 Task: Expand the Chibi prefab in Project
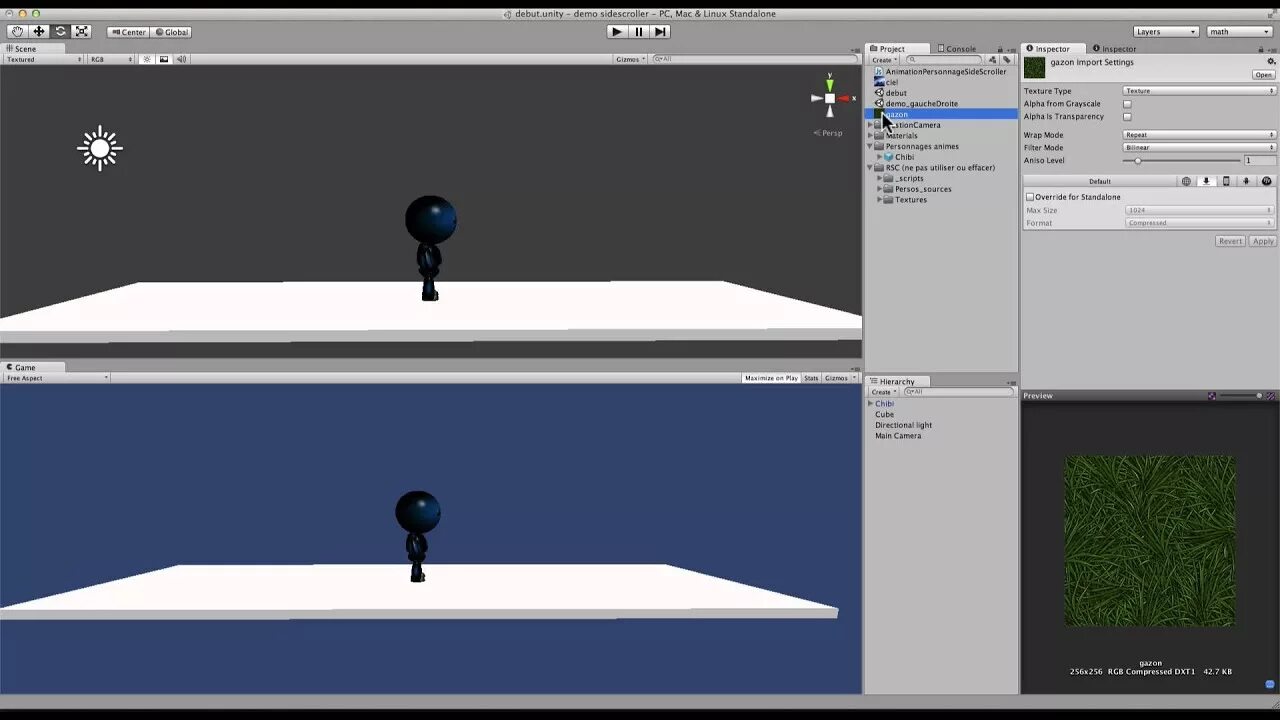tap(879, 157)
